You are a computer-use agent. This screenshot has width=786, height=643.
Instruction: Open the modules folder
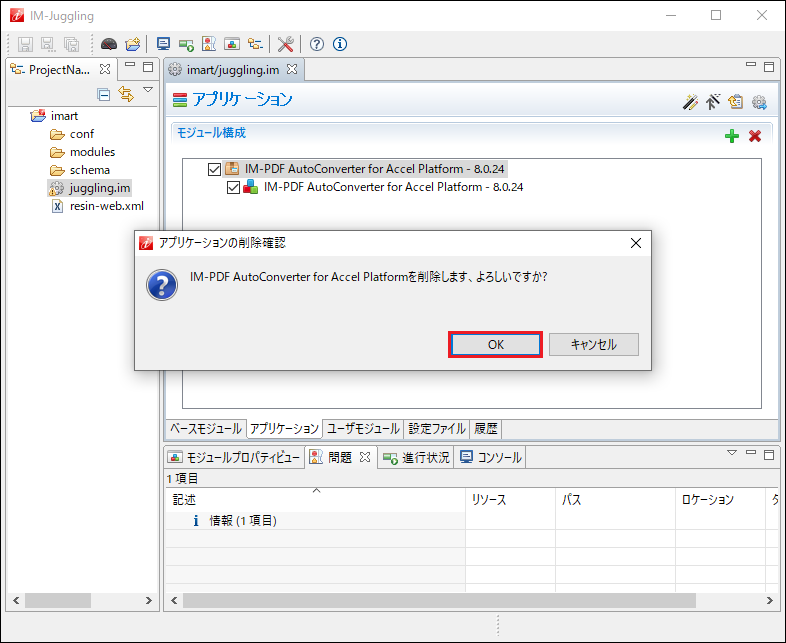(92, 152)
